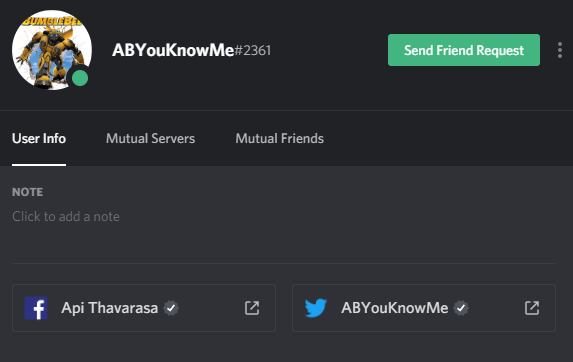The image size is (573, 362).
Task: Open ABYouKnowMe Twitter external link
Action: click(532, 308)
